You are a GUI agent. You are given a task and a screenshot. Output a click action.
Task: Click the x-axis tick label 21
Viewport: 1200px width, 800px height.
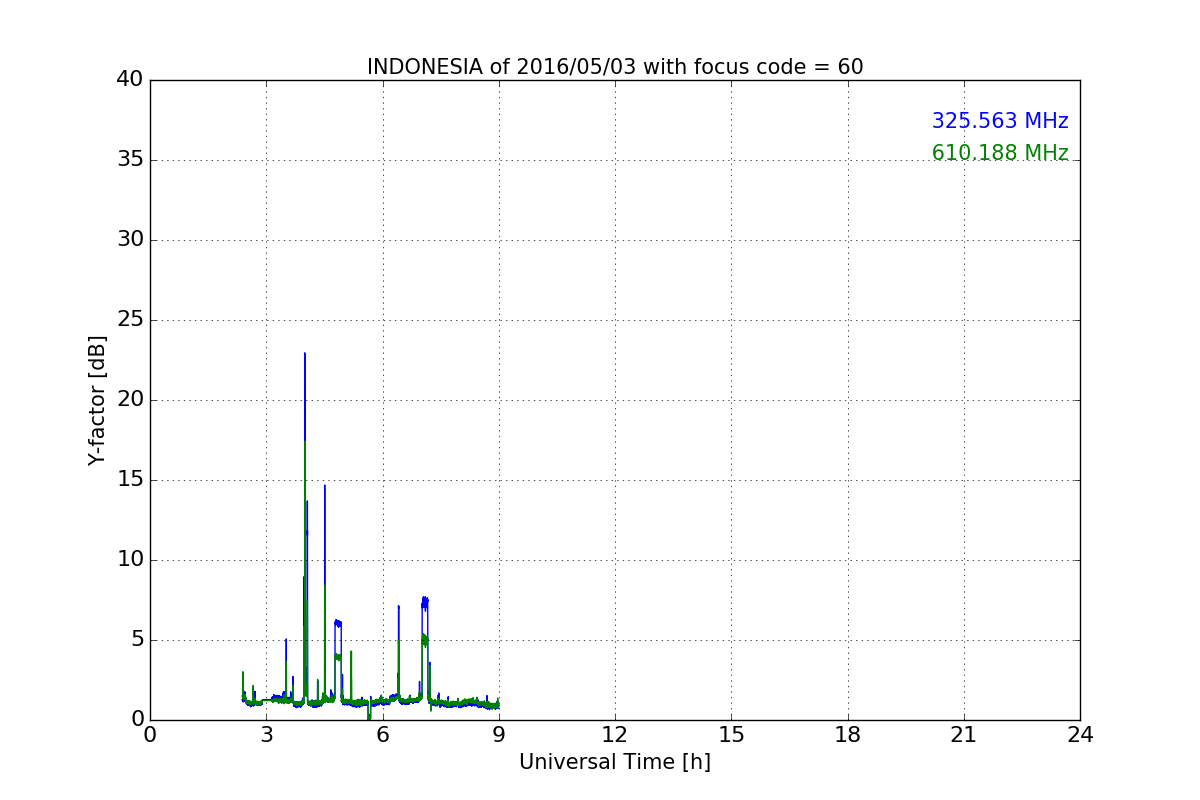tap(964, 734)
